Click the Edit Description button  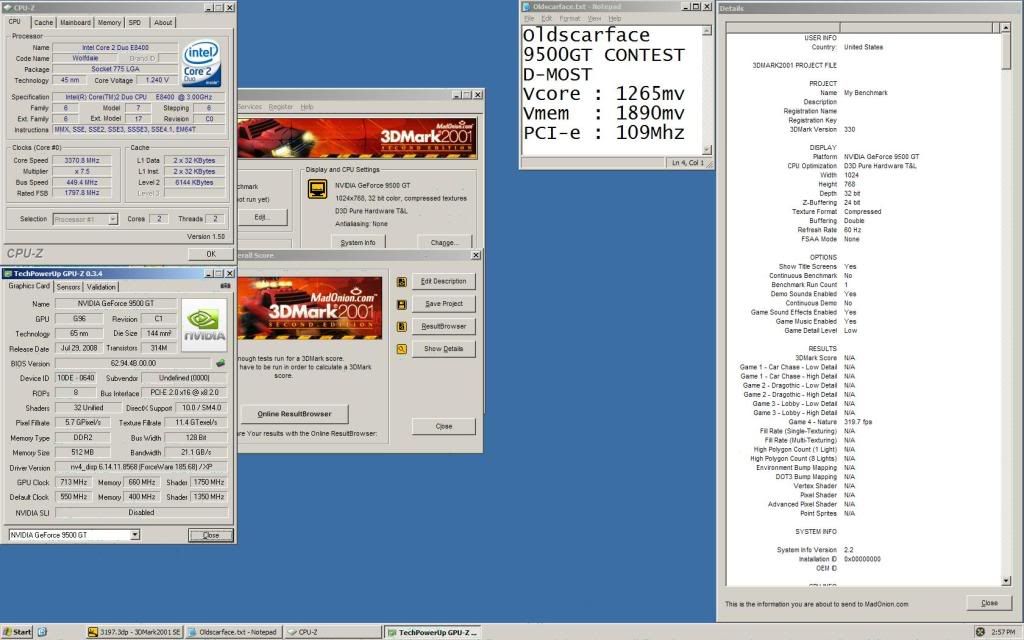(x=443, y=281)
